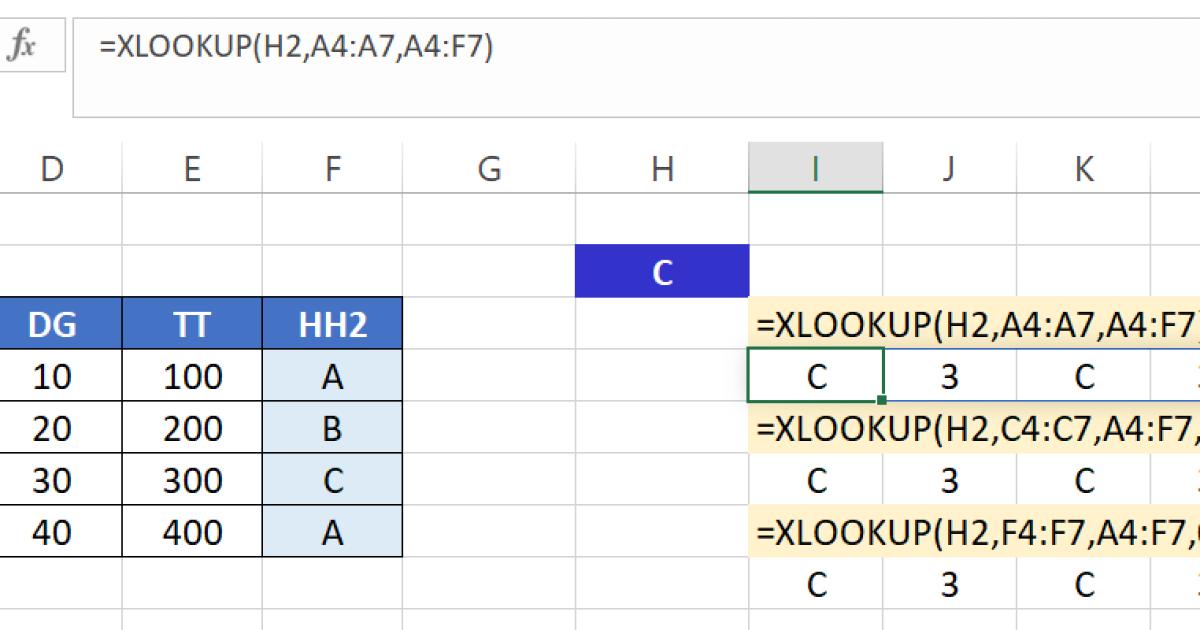The height and width of the screenshot is (630, 1200).
Task: Click the result cell showing 3 under first formula
Action: click(x=948, y=374)
